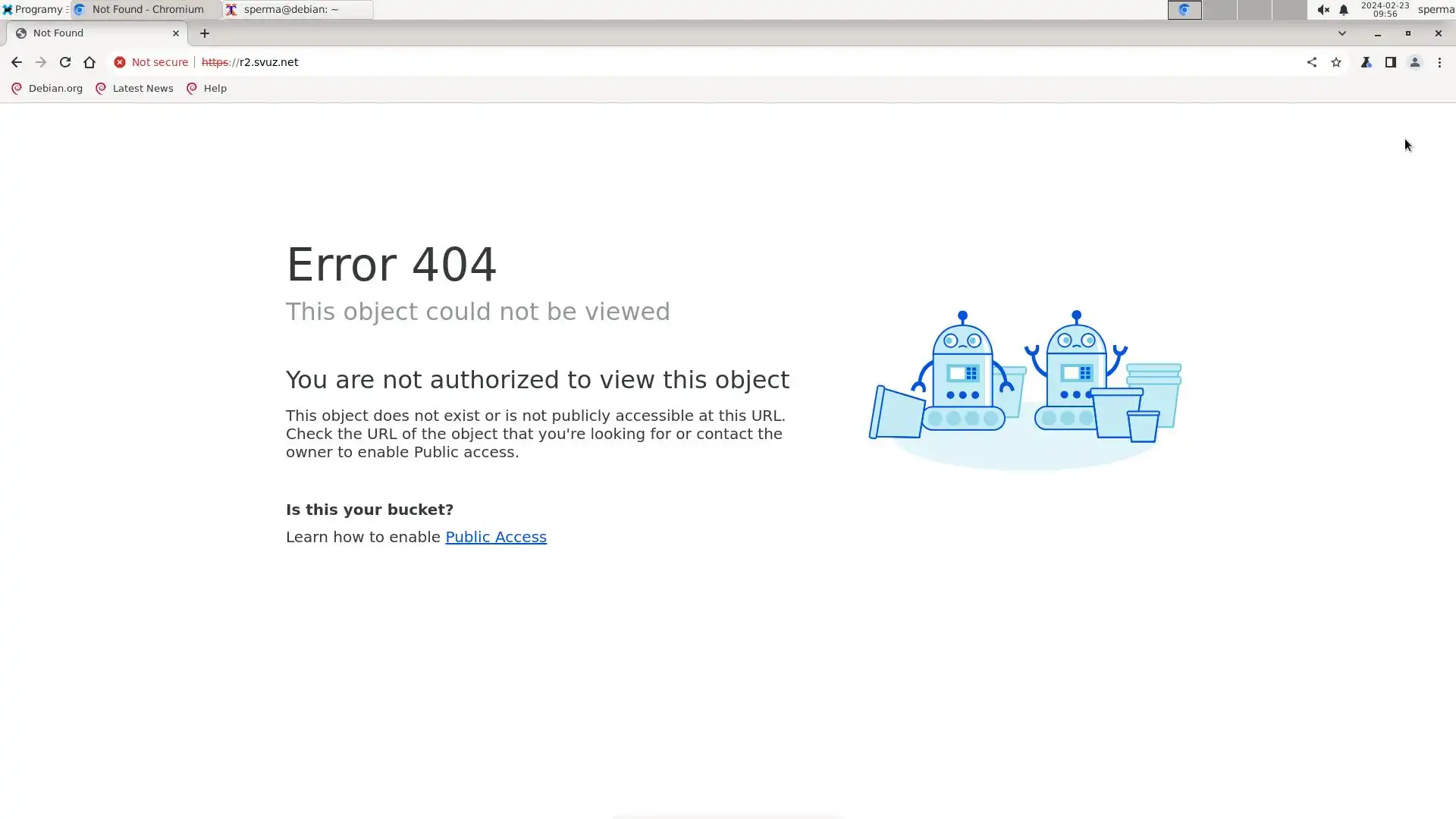Open the notifications bell in the panel
The height and width of the screenshot is (819, 1456).
point(1343,10)
